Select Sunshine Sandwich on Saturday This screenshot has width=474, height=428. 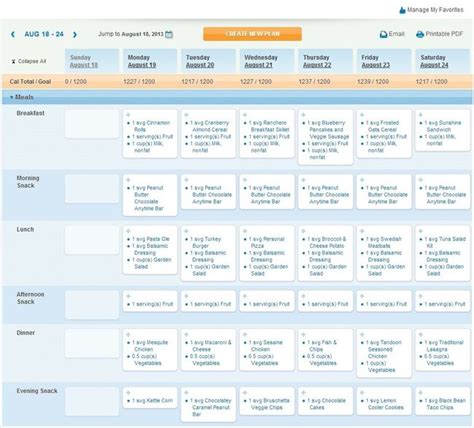pyautogui.click(x=443, y=126)
